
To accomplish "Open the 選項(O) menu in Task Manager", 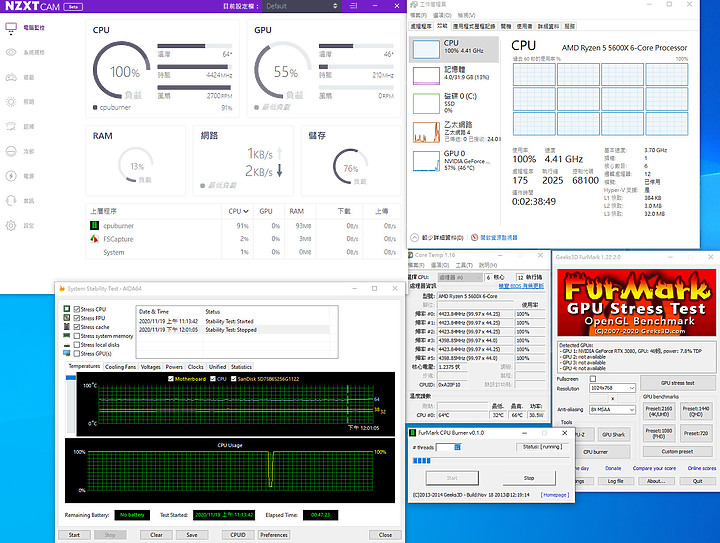I will 442,15.
